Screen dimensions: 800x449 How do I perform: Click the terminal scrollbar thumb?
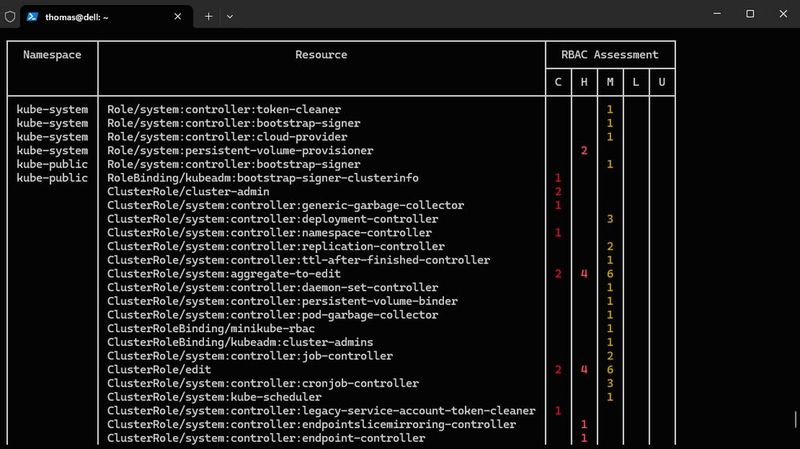(x=795, y=419)
